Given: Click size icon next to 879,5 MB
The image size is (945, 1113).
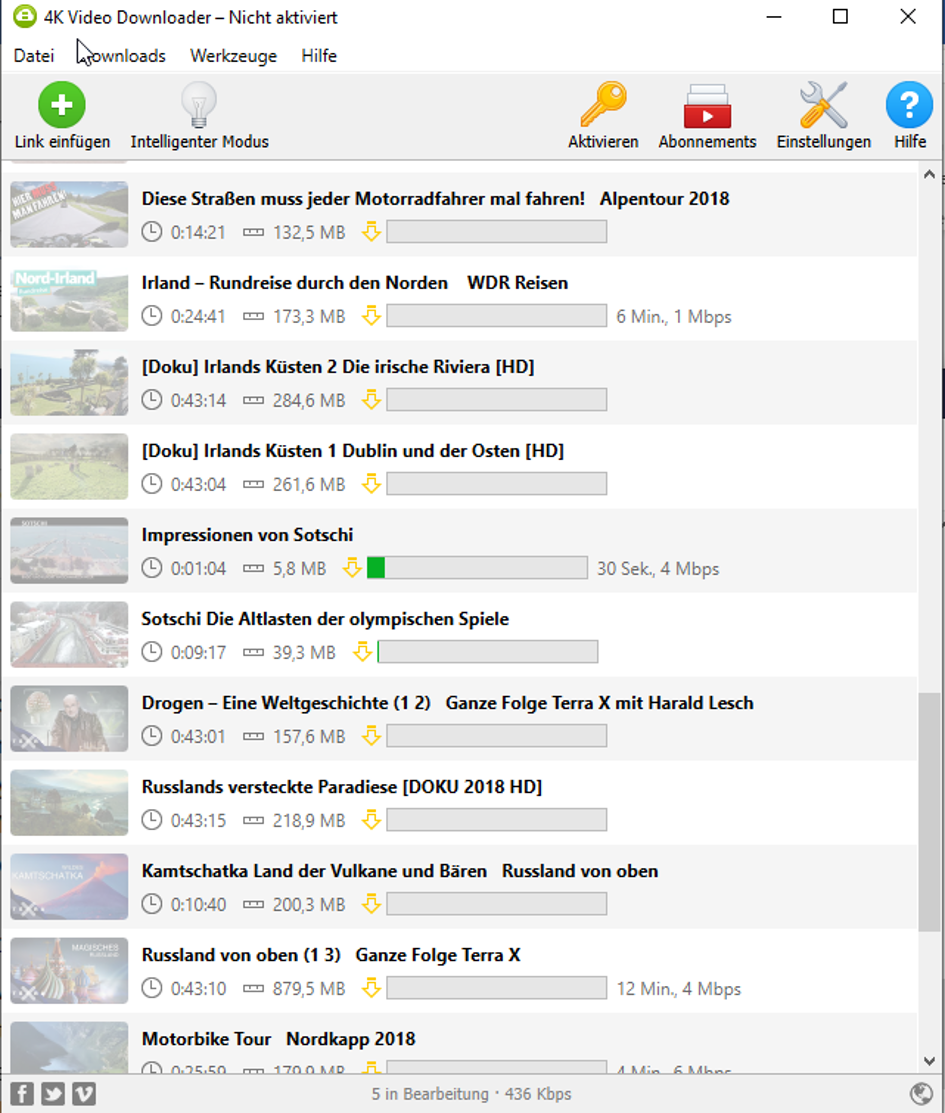Looking at the screenshot, I should coord(253,988).
